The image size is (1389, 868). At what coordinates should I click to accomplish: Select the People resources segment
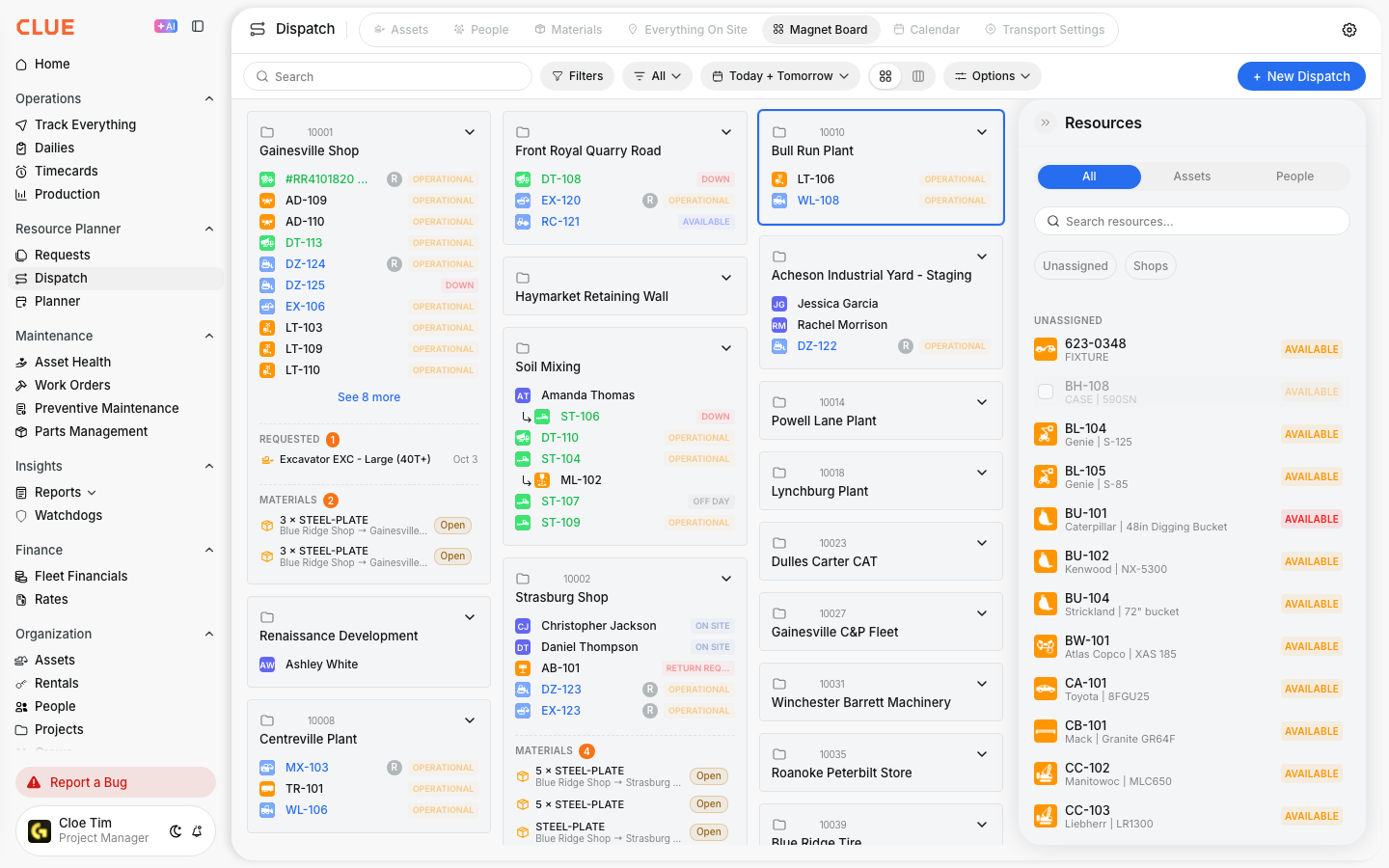pyautogui.click(x=1294, y=176)
